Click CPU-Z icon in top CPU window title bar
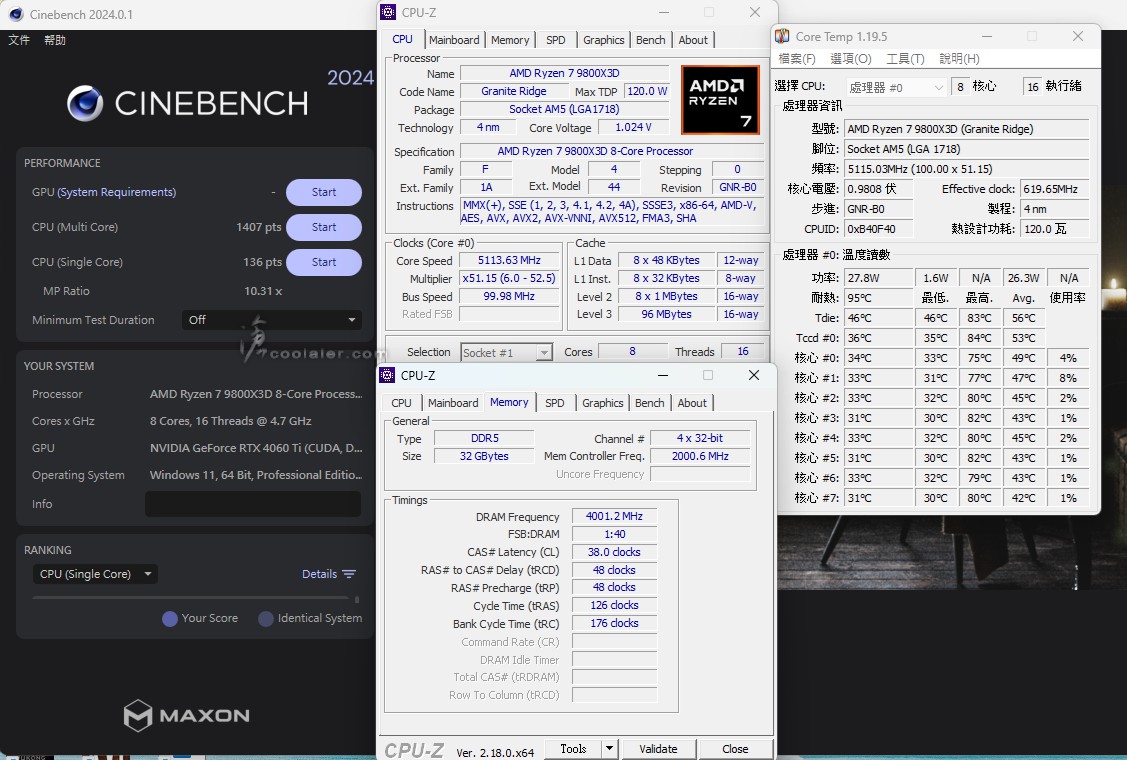 388,12
